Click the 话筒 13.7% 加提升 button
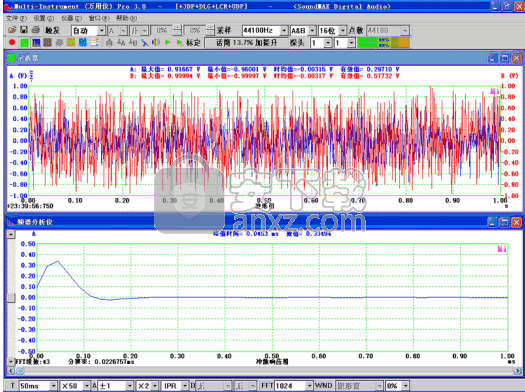This screenshot has width=525, height=392. pos(246,43)
